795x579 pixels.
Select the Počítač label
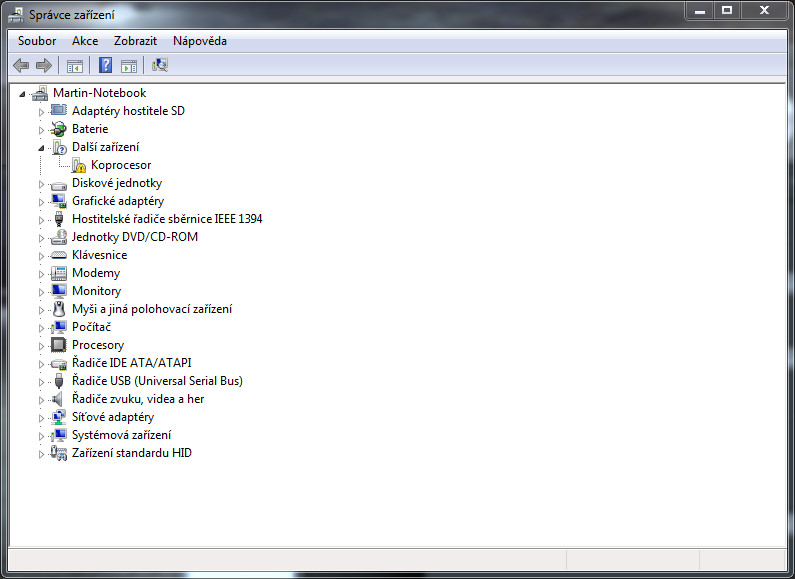[x=91, y=327]
